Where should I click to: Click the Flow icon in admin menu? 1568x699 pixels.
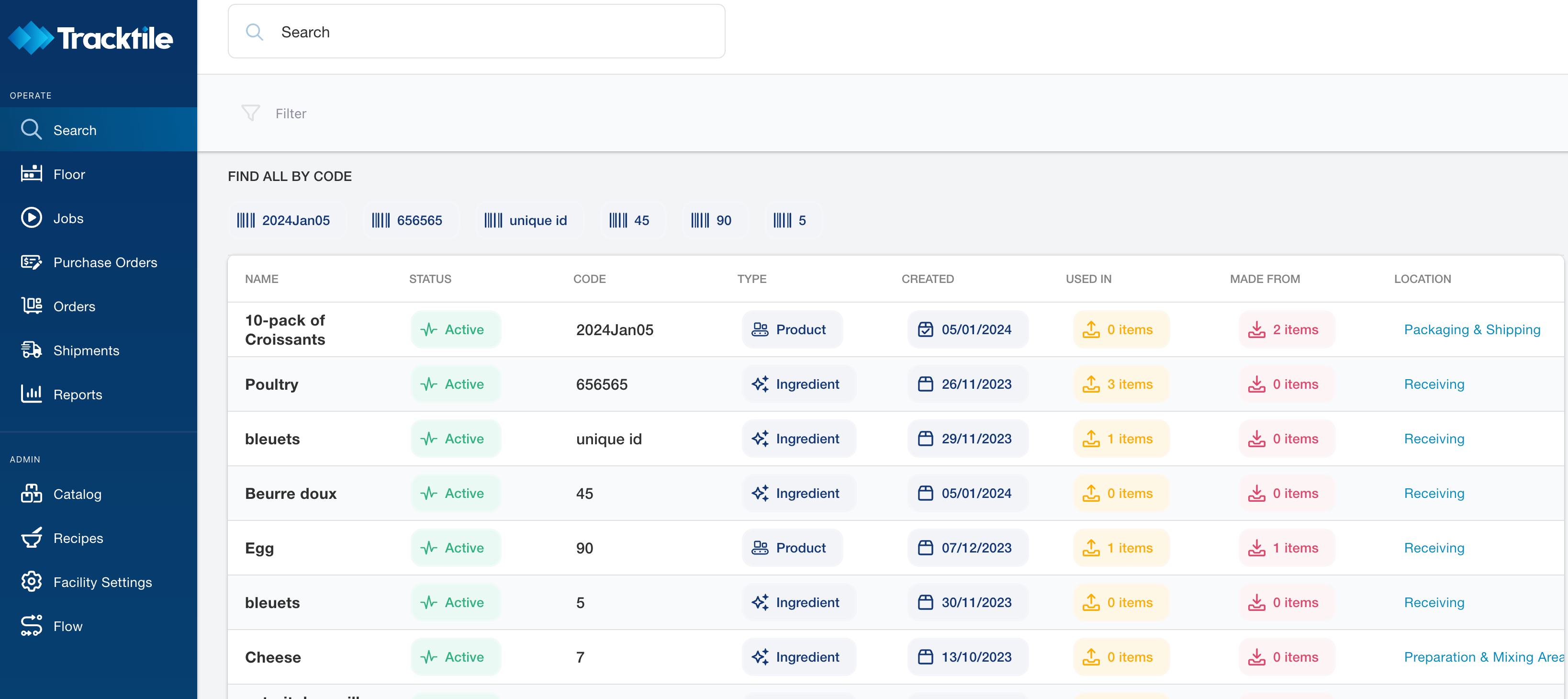pos(31,626)
